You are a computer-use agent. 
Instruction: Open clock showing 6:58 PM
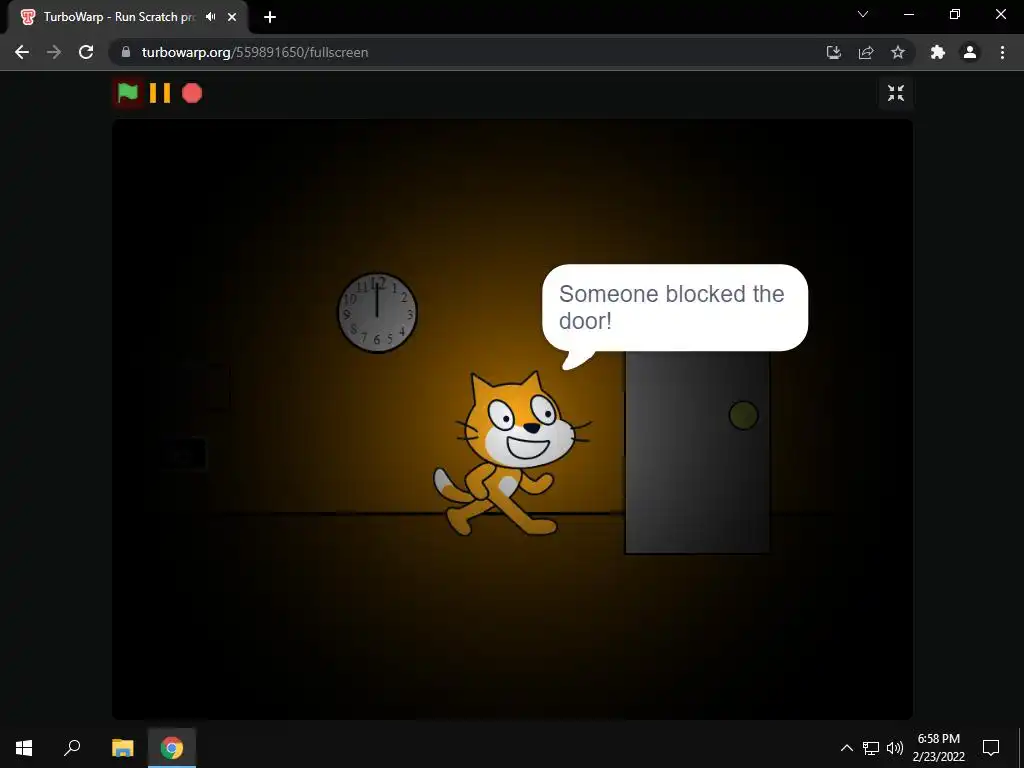pos(938,748)
